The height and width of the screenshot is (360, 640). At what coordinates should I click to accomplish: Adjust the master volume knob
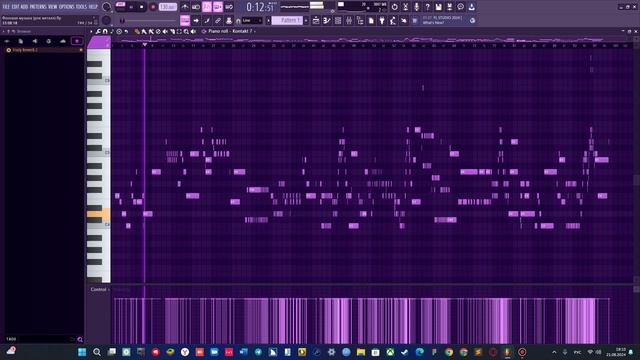(107, 7)
